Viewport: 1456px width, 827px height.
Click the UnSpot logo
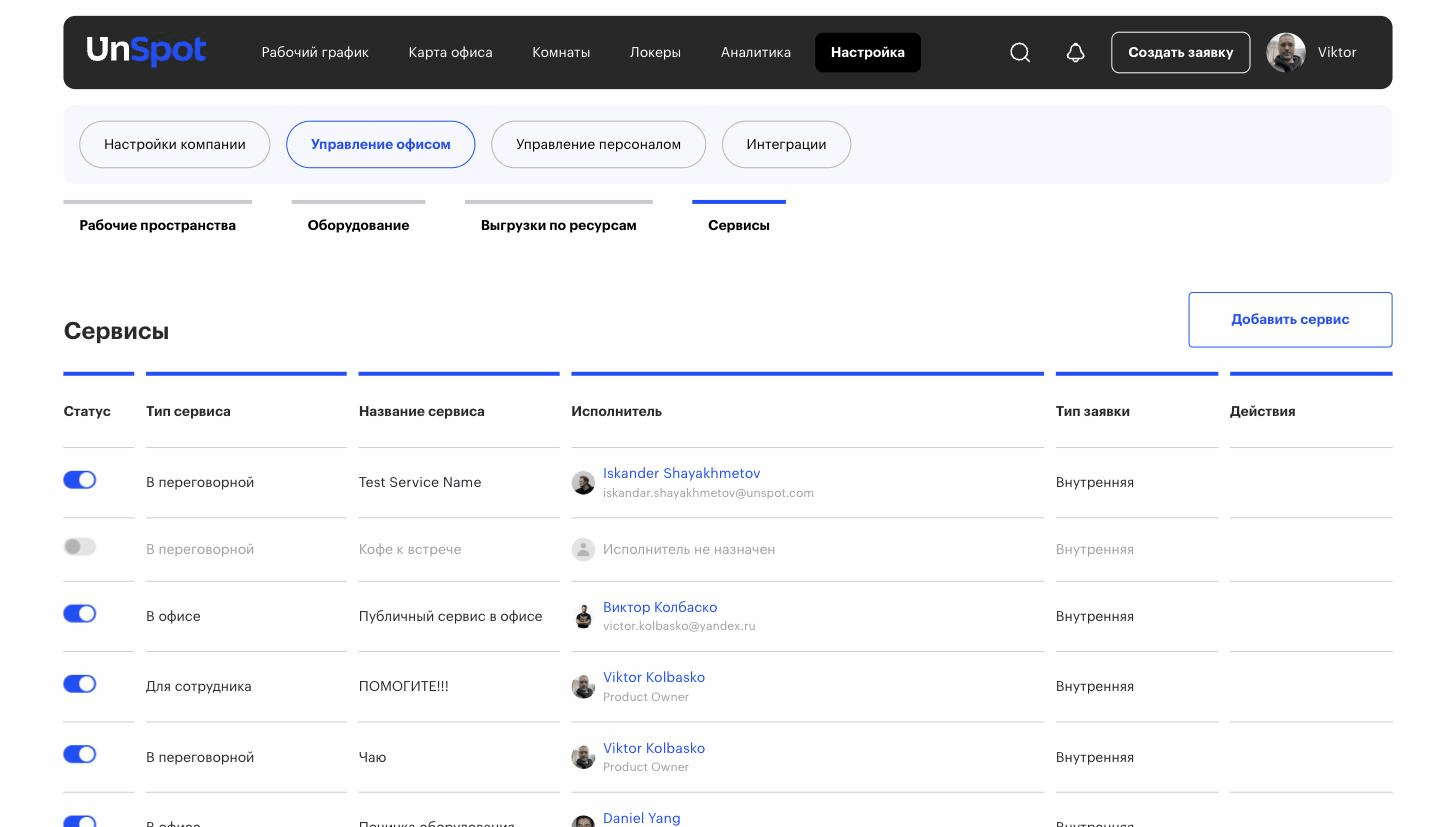(146, 50)
